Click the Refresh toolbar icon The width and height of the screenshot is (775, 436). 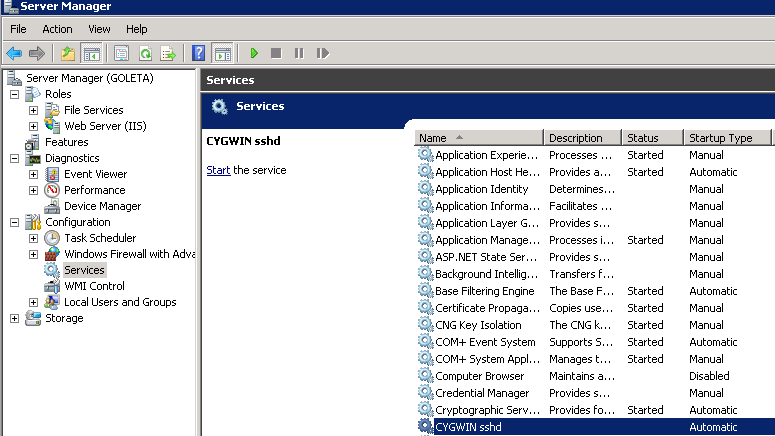pos(145,53)
